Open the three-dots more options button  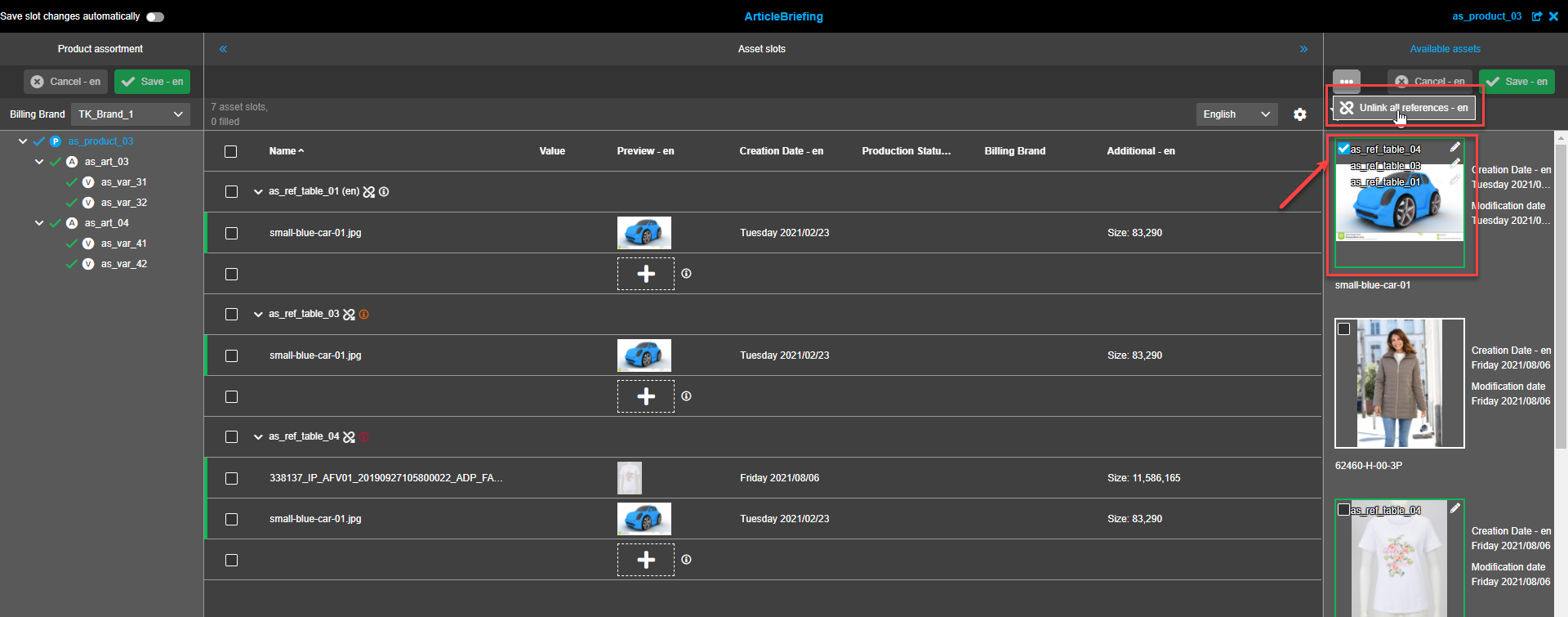coord(1346,82)
